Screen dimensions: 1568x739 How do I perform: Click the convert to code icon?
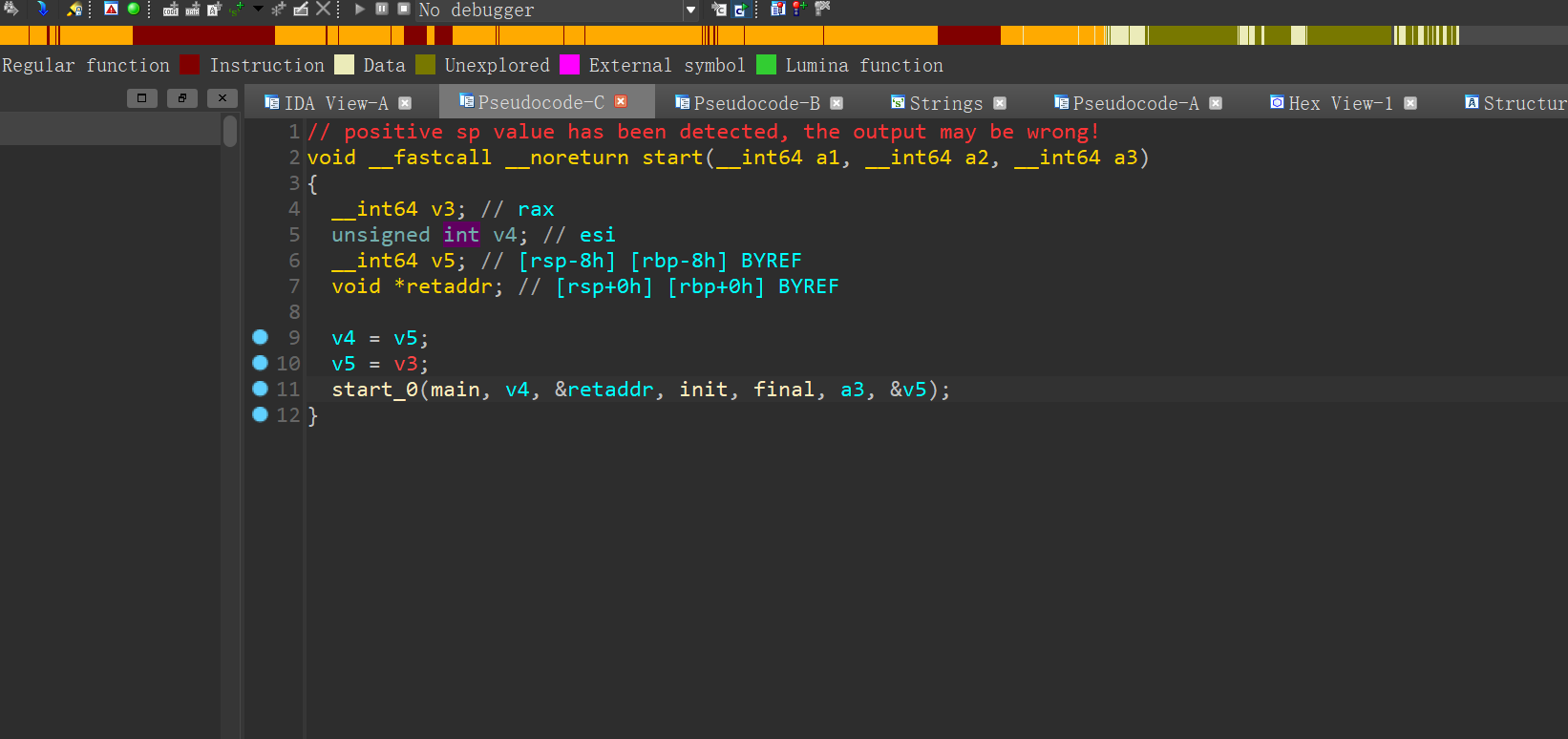pyautogui.click(x=171, y=10)
